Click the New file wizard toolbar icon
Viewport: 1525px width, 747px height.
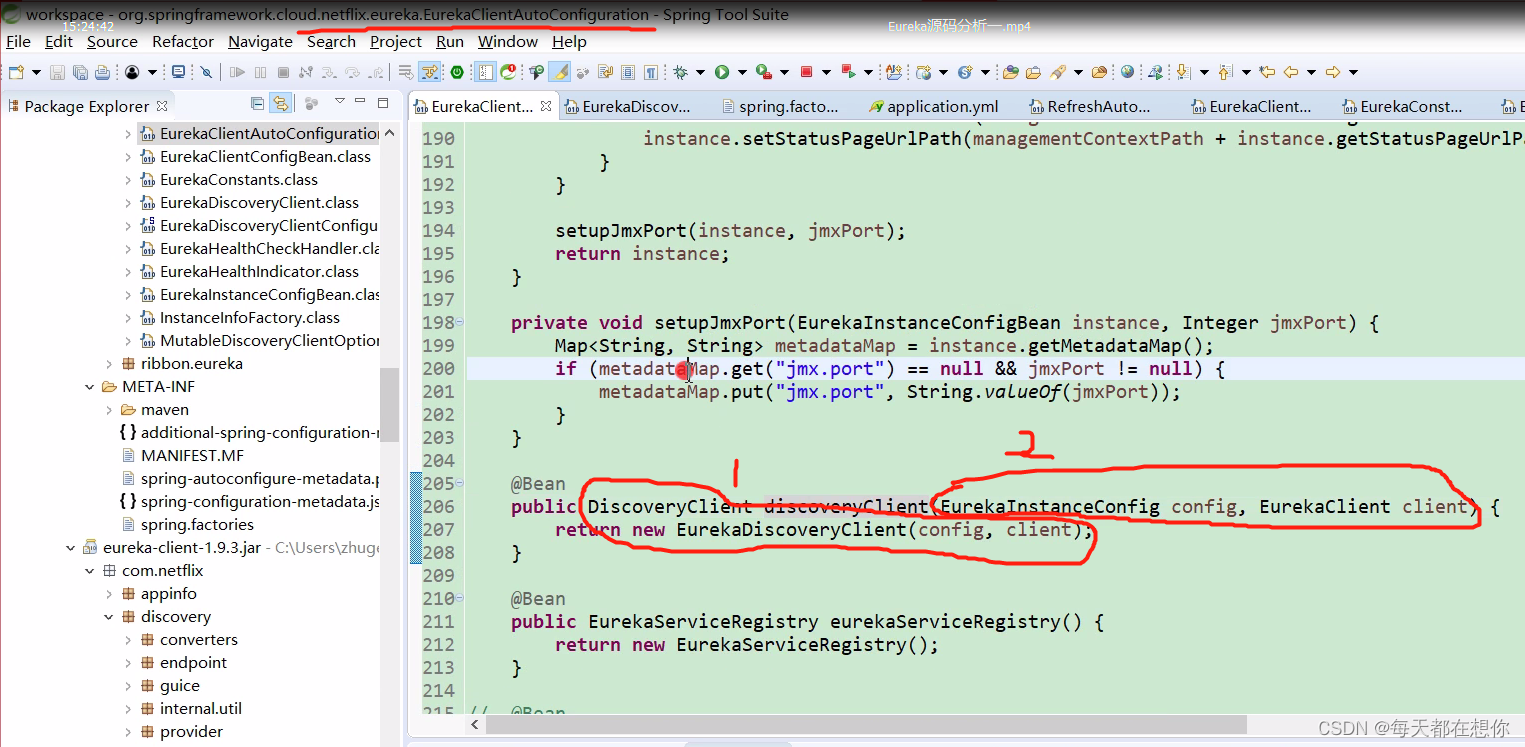pos(16,72)
